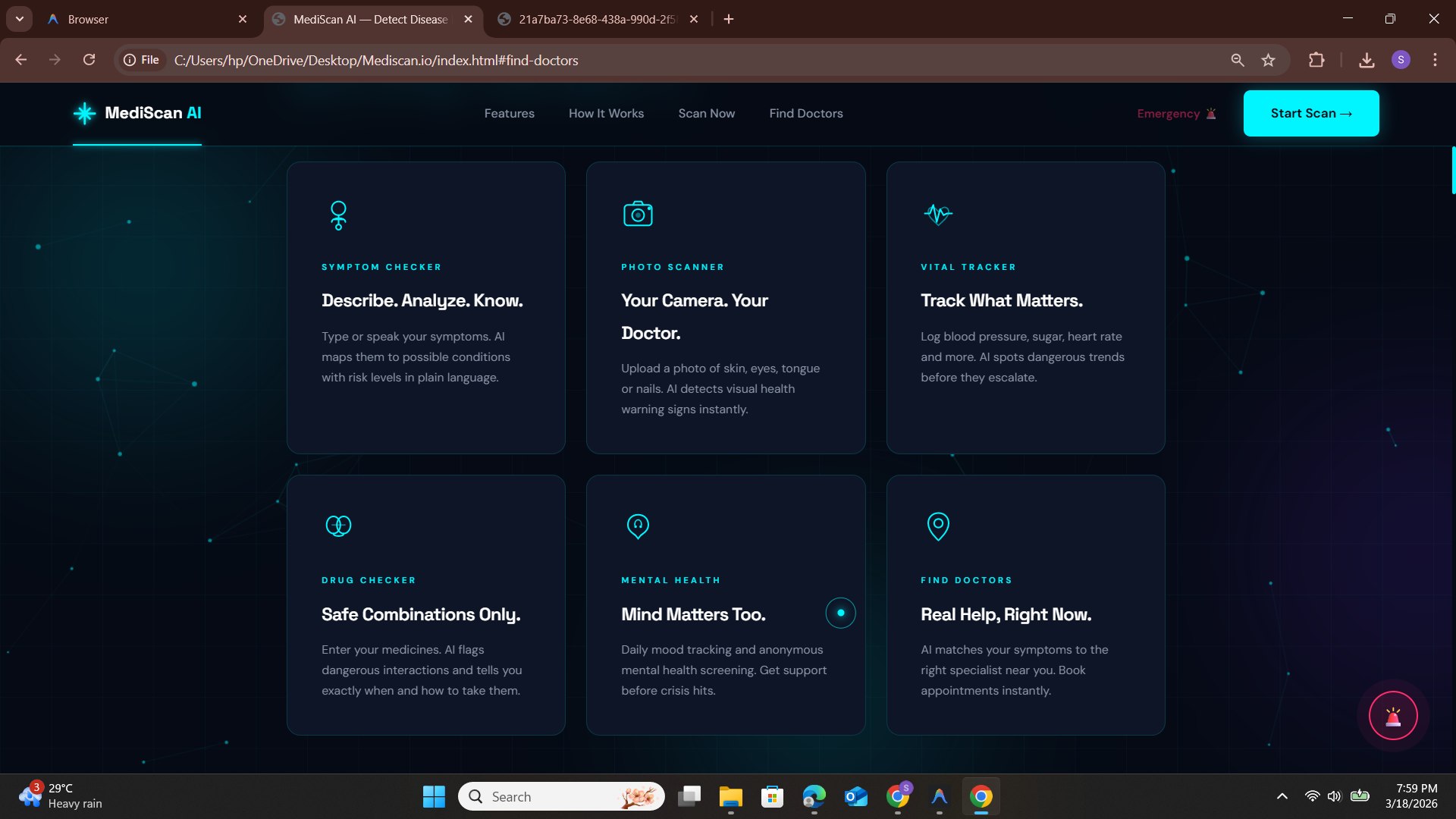Click the Mental Health head icon
Screen dimensions: 1456x819
coord(638,526)
